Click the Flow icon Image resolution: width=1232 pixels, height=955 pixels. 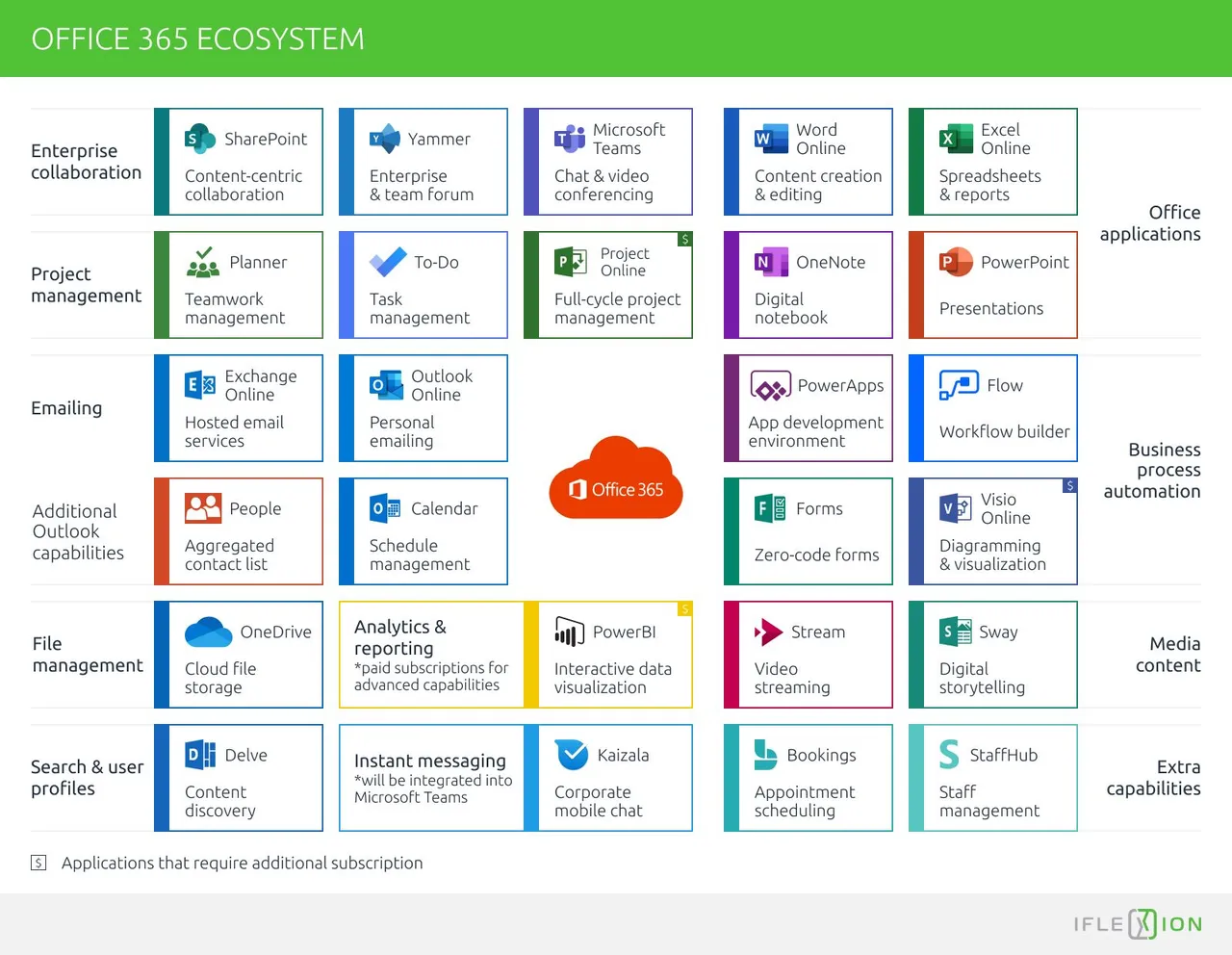point(959,385)
